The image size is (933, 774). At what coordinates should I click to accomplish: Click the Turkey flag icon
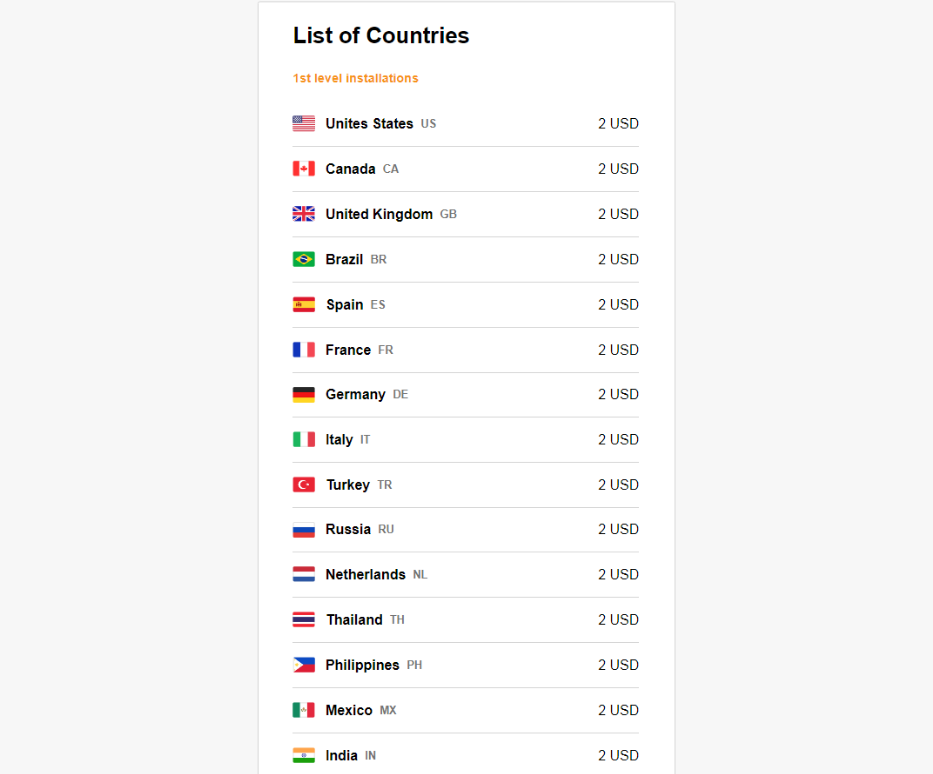[x=303, y=484]
